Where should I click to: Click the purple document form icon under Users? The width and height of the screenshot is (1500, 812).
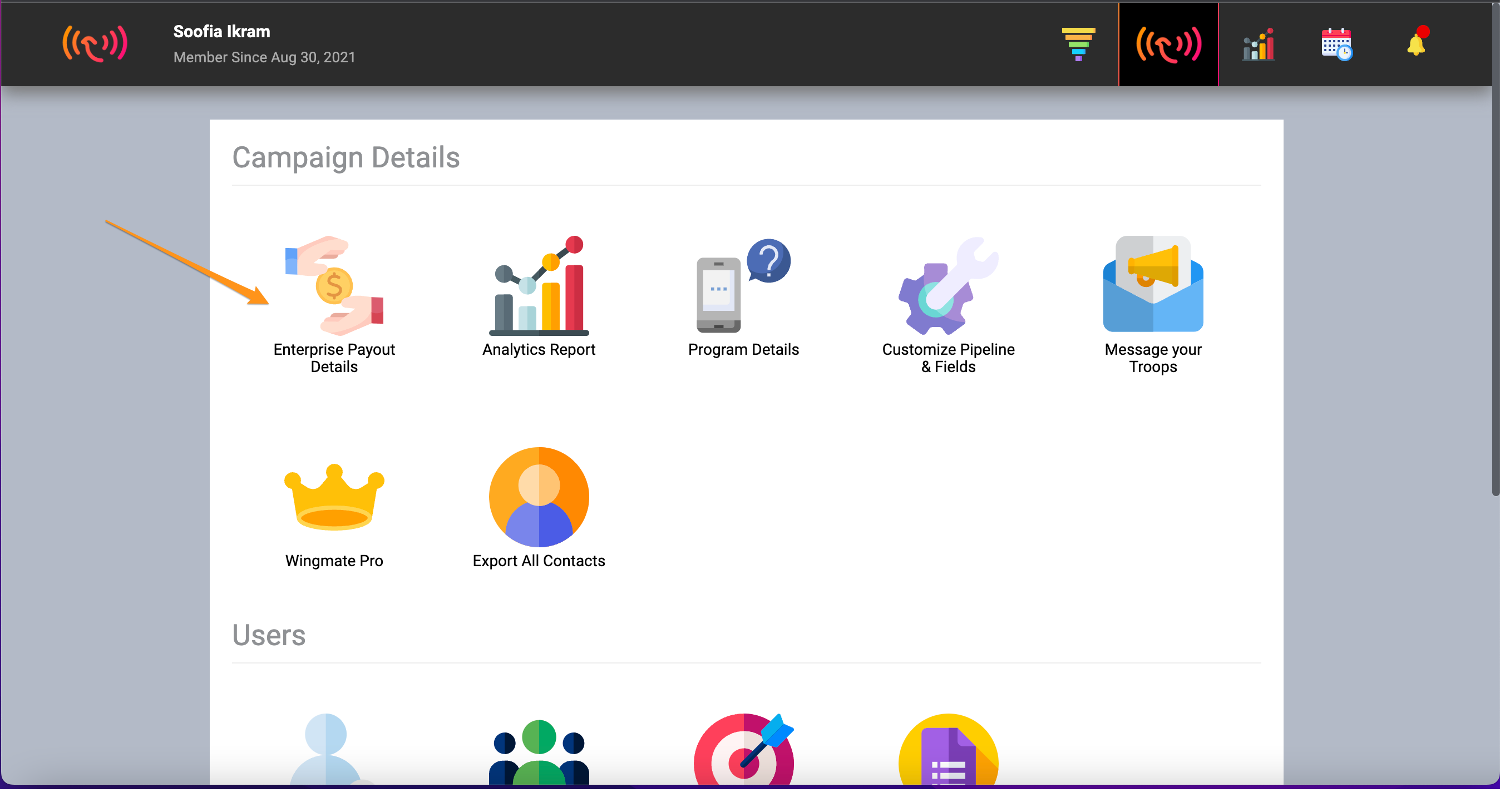tap(948, 749)
